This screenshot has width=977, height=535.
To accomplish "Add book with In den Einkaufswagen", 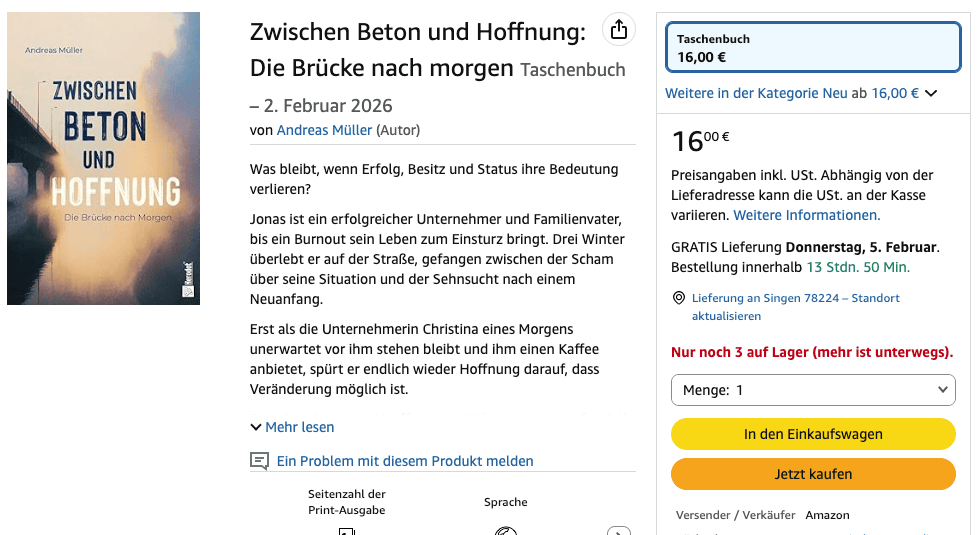I will pos(813,435).
